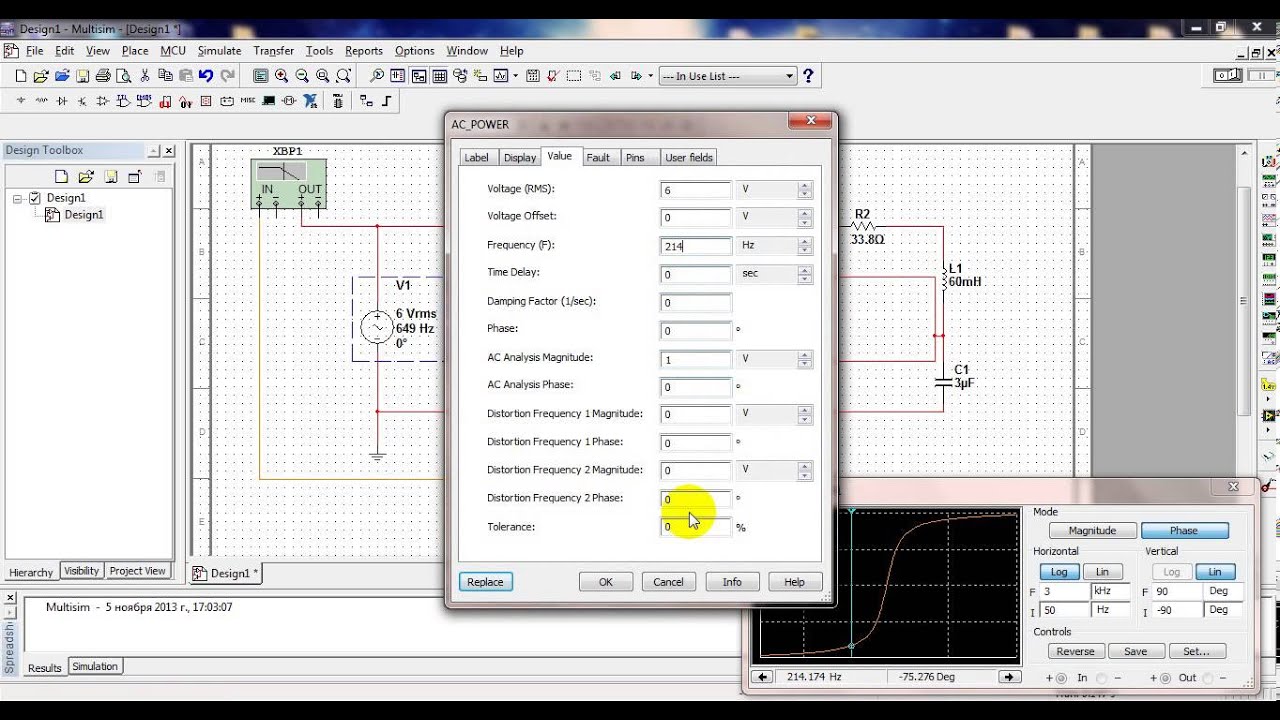
Task: Place MISC component from toolbar
Action: [248, 101]
